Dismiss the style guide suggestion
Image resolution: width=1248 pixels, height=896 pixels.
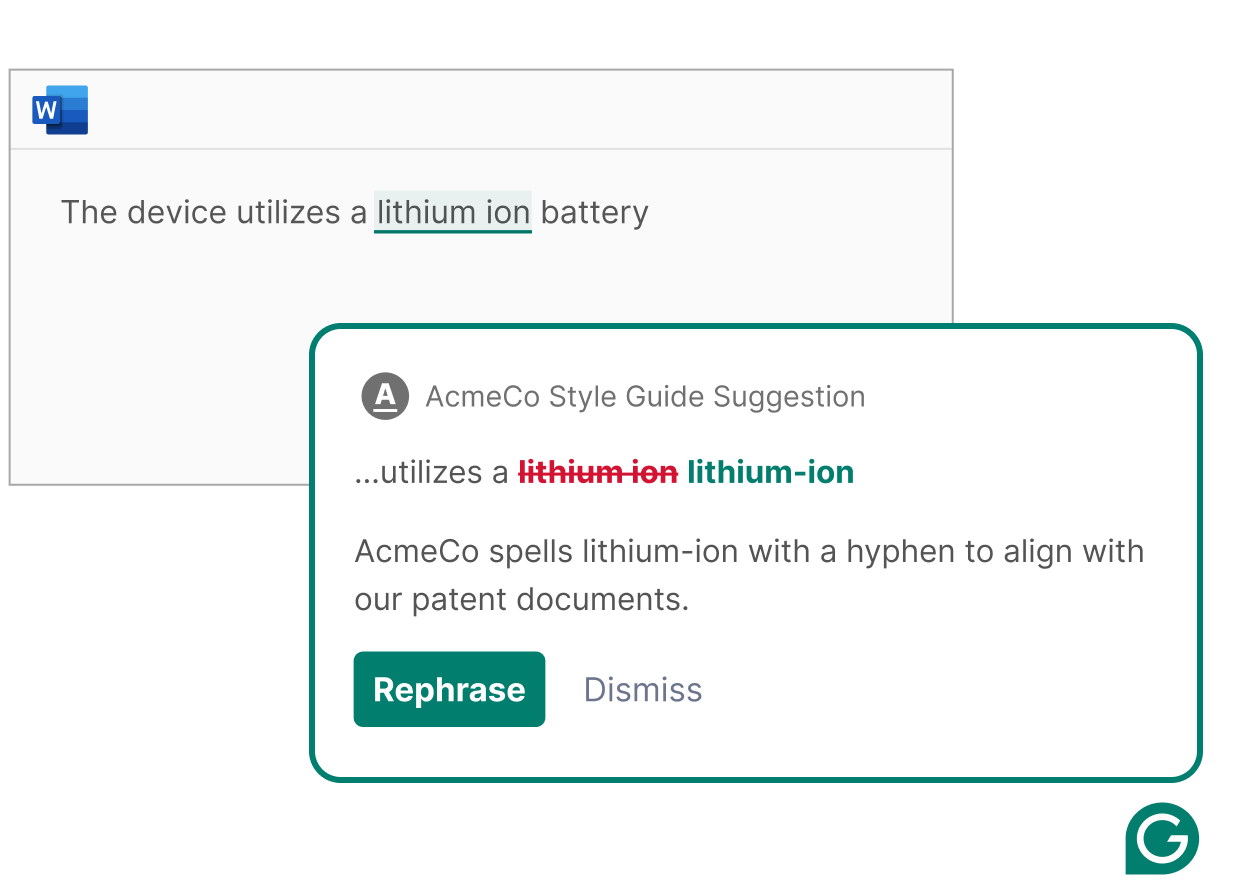(643, 690)
